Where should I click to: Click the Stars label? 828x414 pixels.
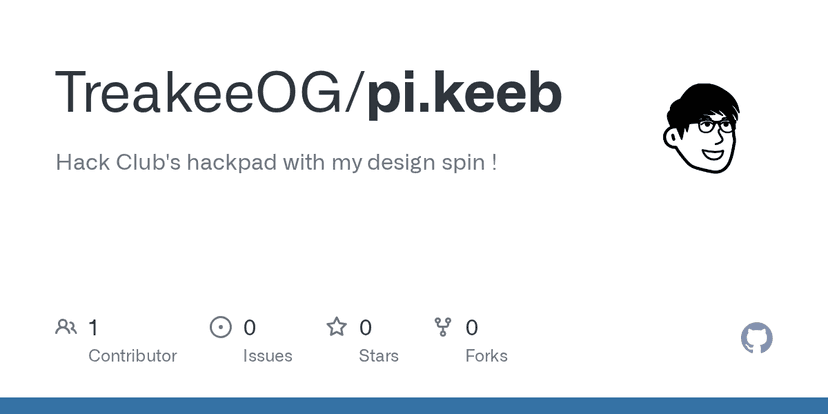tap(379, 356)
